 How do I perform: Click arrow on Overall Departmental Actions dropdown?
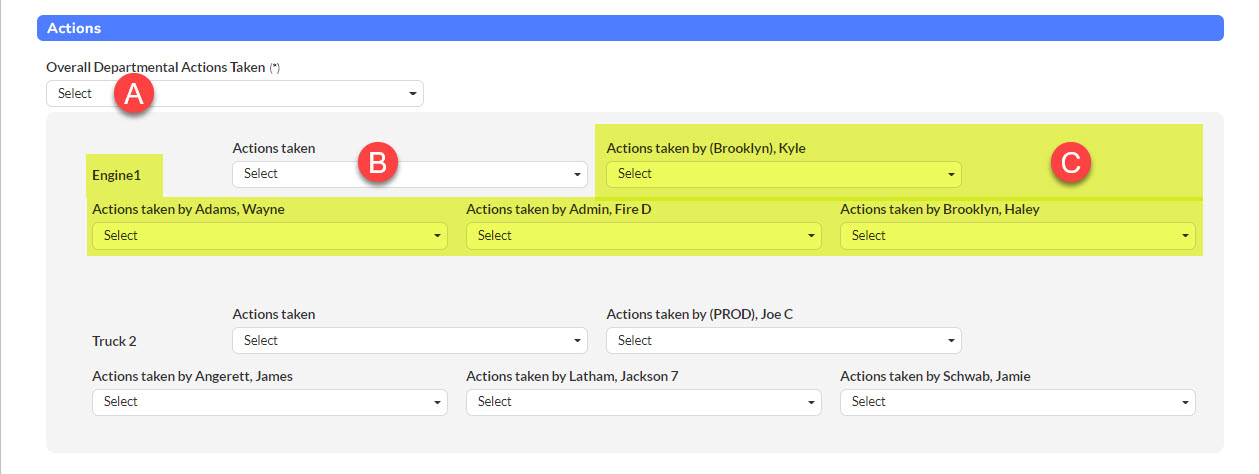(413, 95)
